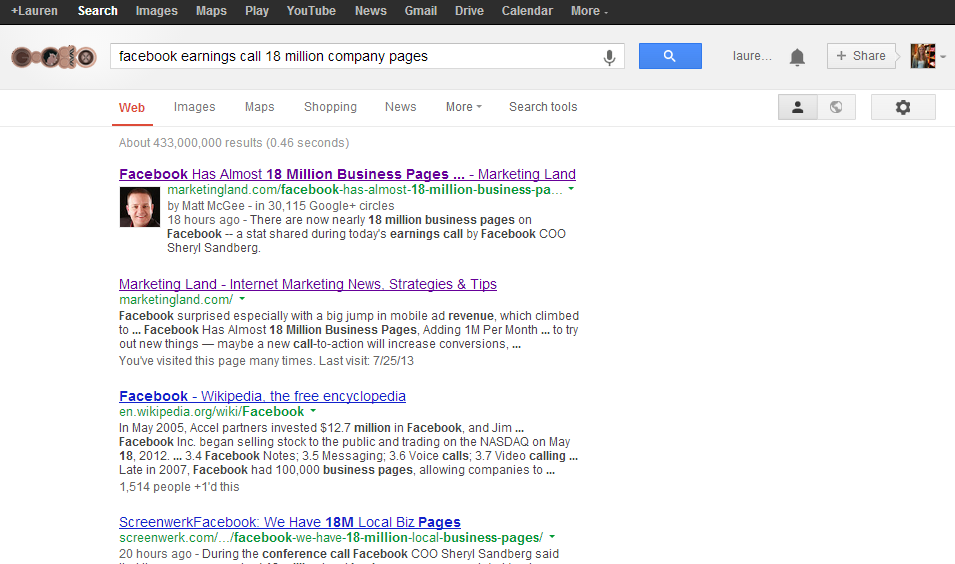The height and width of the screenshot is (564, 955).
Task: Go to YouTube in the top bar
Action: point(311,11)
